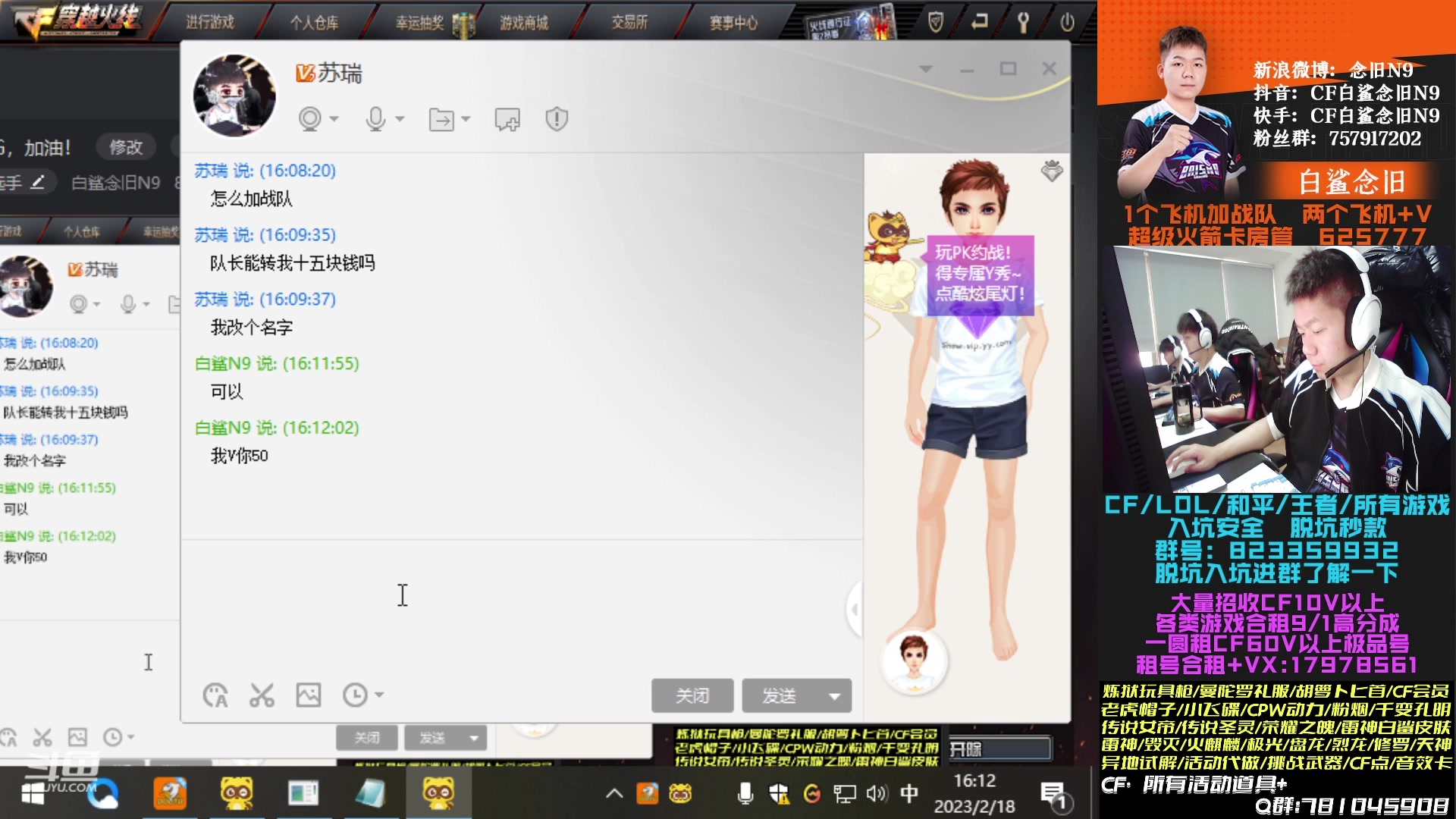1456x819 pixels.
Task: Click the insert picture icon
Action: click(x=309, y=695)
